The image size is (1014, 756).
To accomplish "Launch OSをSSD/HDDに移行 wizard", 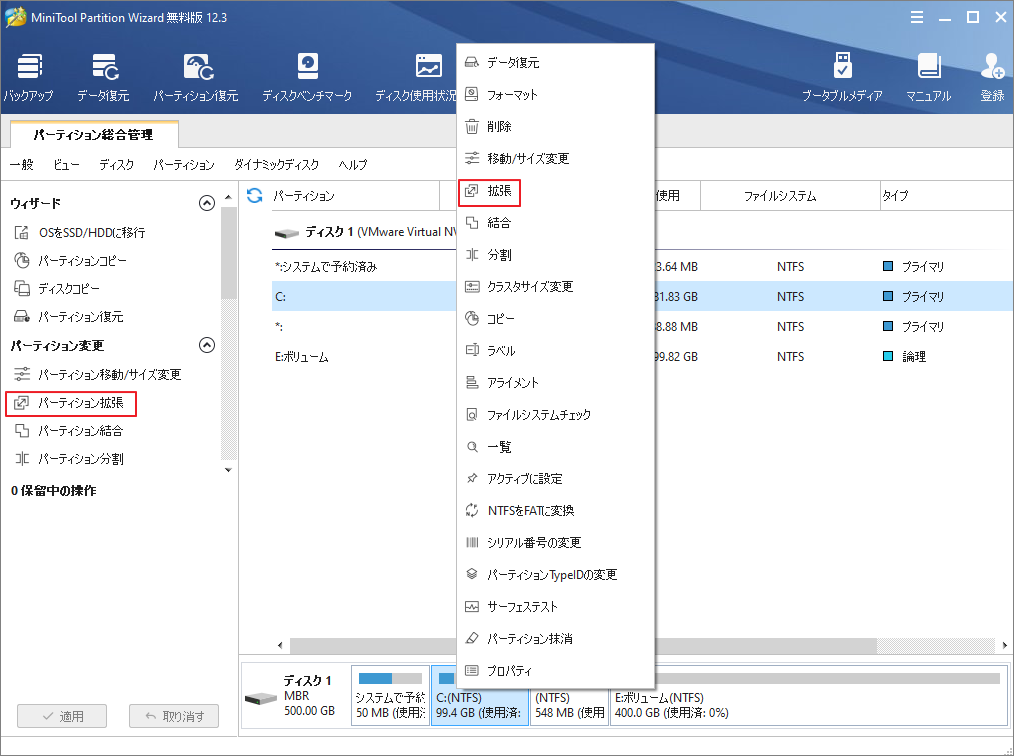I will [80, 232].
